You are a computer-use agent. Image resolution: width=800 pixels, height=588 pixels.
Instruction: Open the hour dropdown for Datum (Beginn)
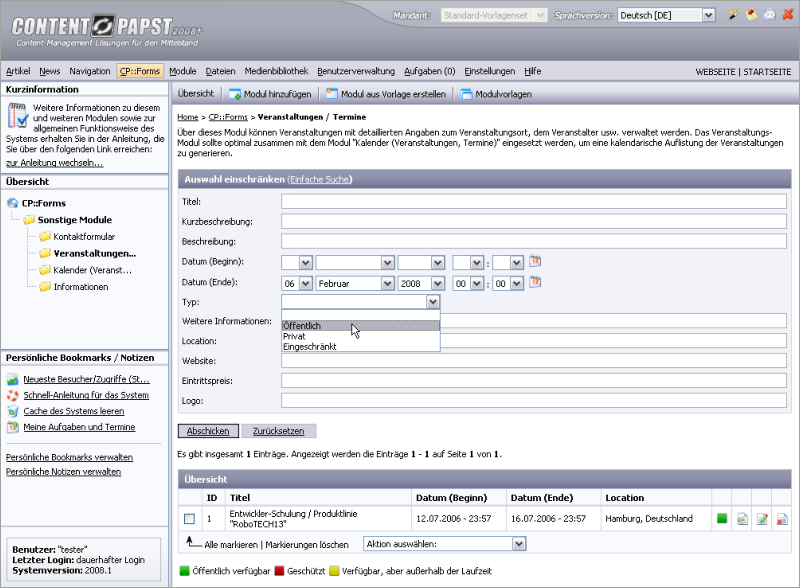(468, 262)
